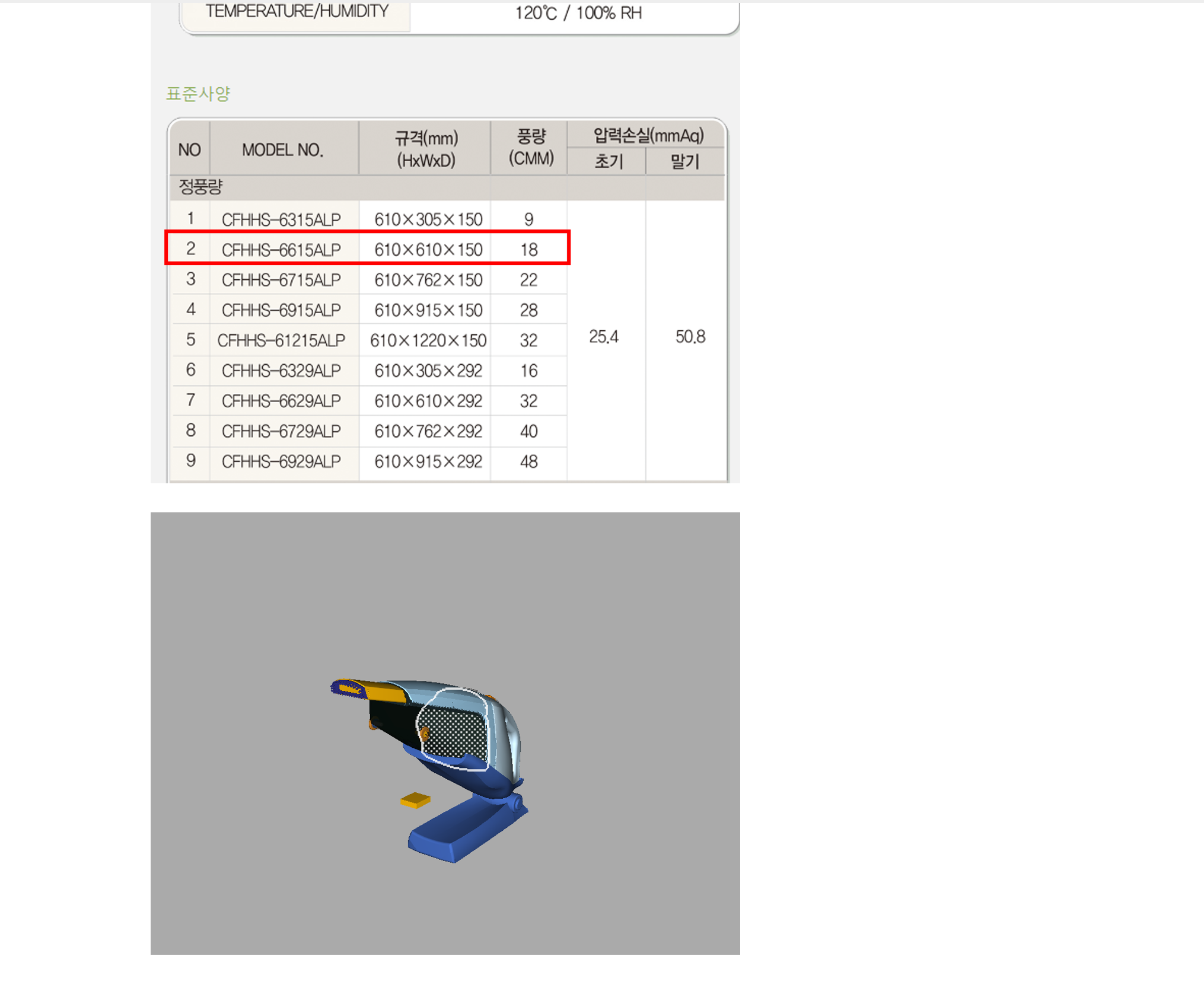Image resolution: width=1204 pixels, height=985 pixels.
Task: Click the 풍량 (CMM) column header
Action: pyautogui.click(x=531, y=147)
